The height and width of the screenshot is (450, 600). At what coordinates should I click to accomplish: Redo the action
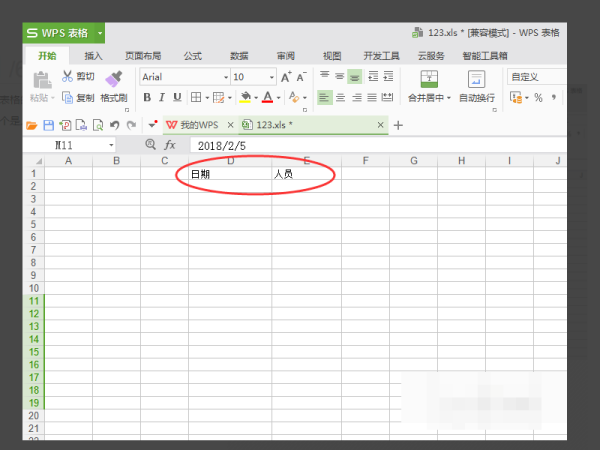coord(131,125)
